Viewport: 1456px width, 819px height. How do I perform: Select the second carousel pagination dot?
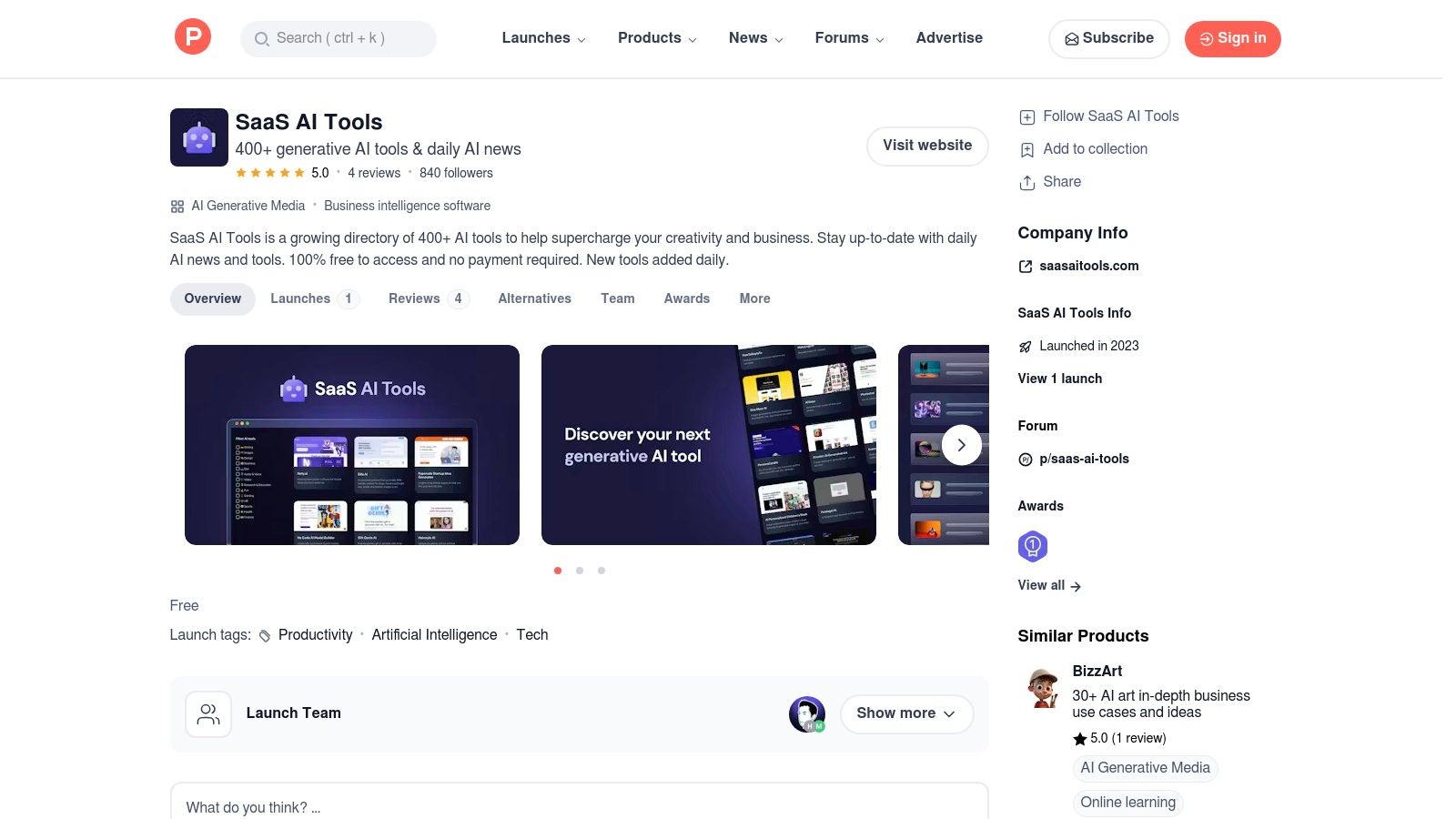[x=580, y=571]
